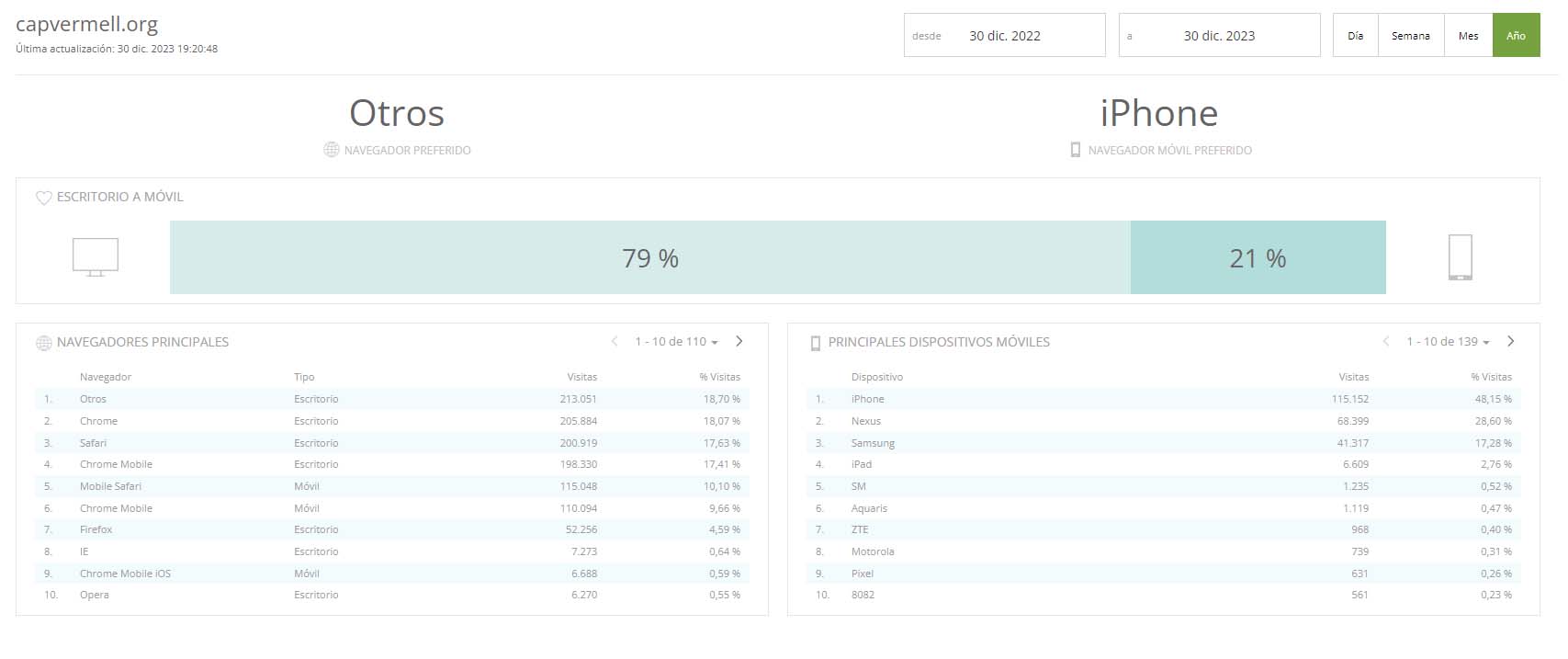Click the 21 % mobile bar segment
Image resolution: width=1568 pixels, height=659 pixels.
click(1258, 257)
